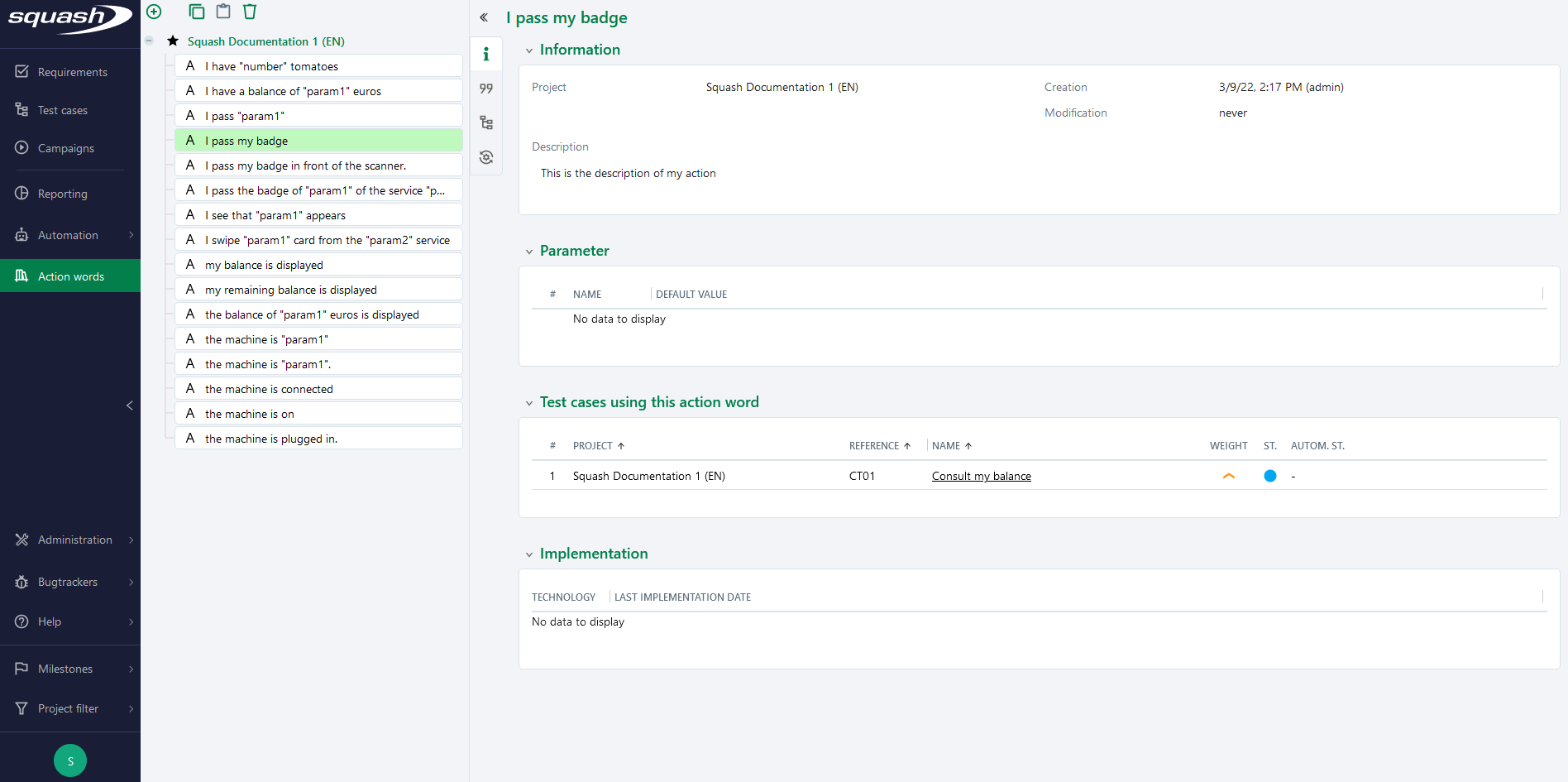Open the Information tab in the side panel
This screenshot has height=782, width=1568.
(486, 54)
